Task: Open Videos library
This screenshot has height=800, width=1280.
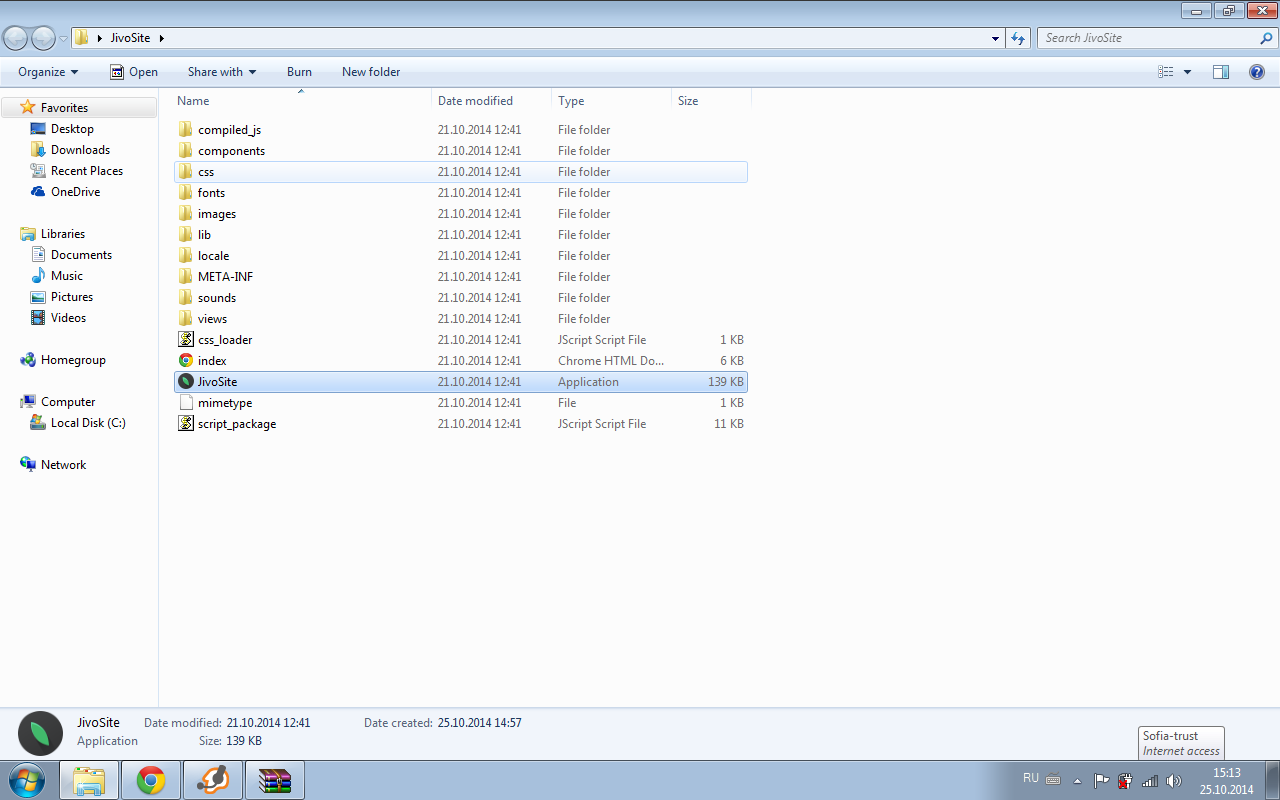Action: 68,318
